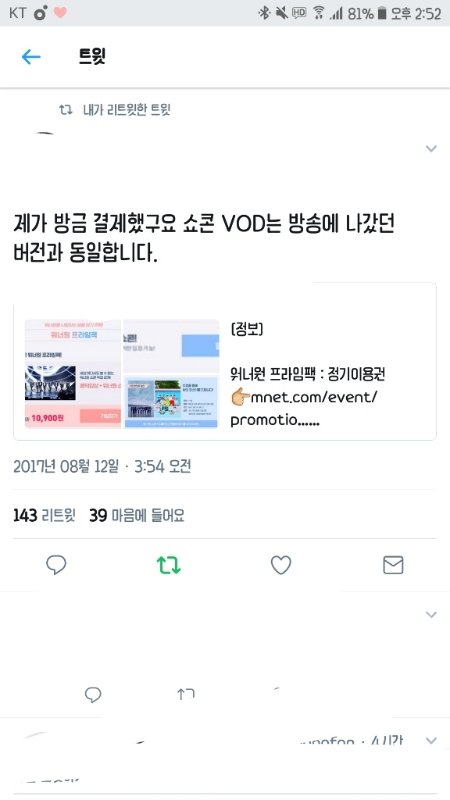
Task: Expand options chevron on the first reply
Action: [x=431, y=614]
